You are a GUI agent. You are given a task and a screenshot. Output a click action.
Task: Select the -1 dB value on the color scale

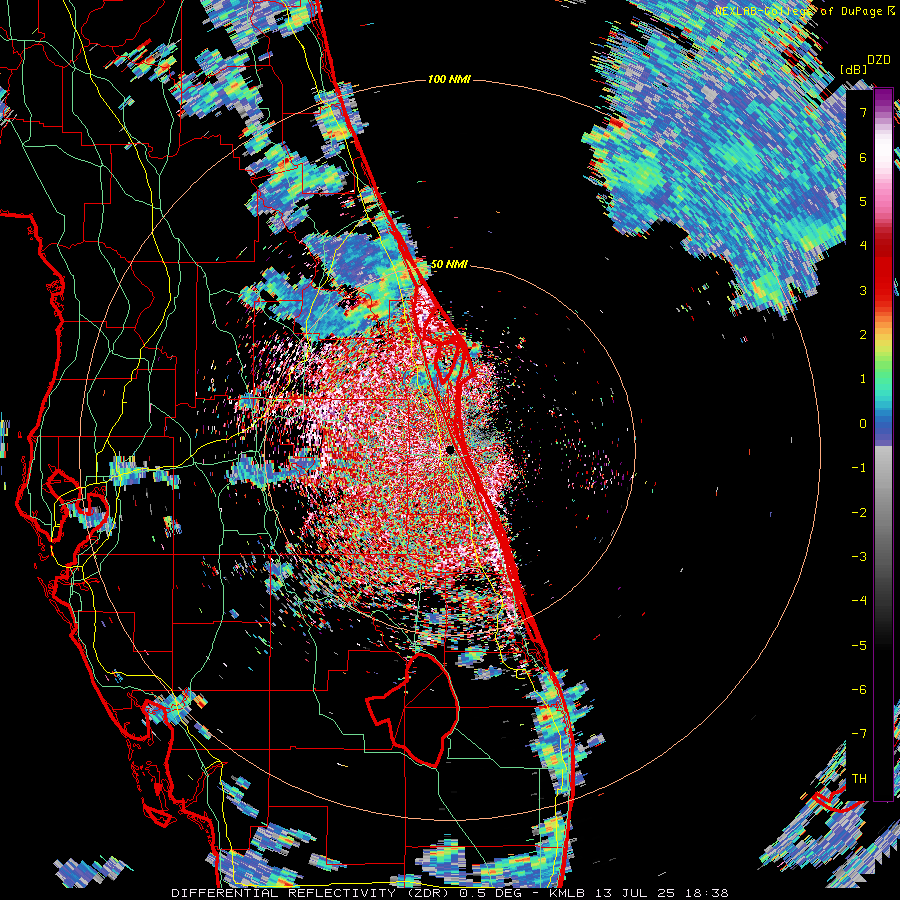point(859,468)
